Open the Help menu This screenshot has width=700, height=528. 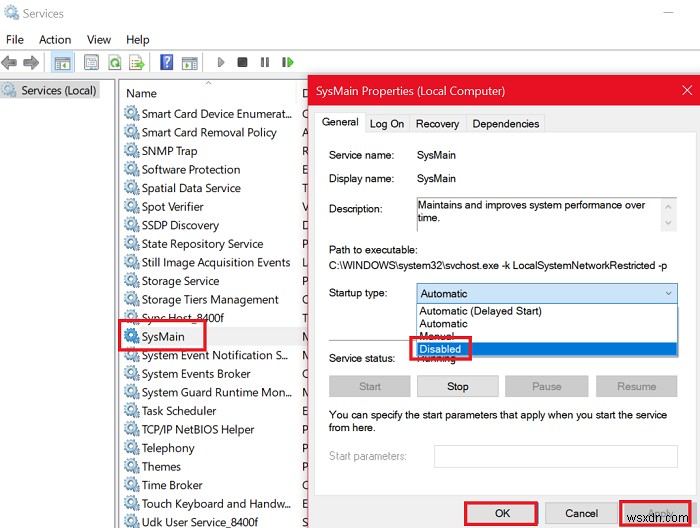point(138,40)
